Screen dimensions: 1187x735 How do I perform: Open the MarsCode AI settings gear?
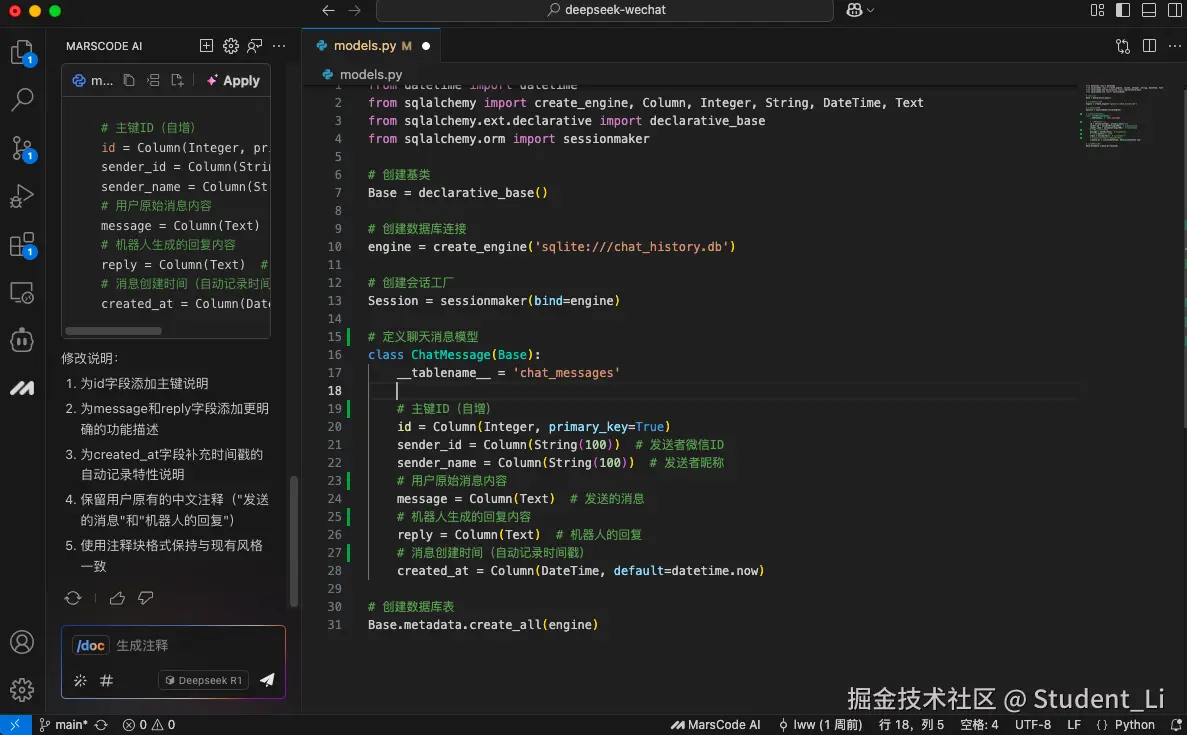coord(230,45)
